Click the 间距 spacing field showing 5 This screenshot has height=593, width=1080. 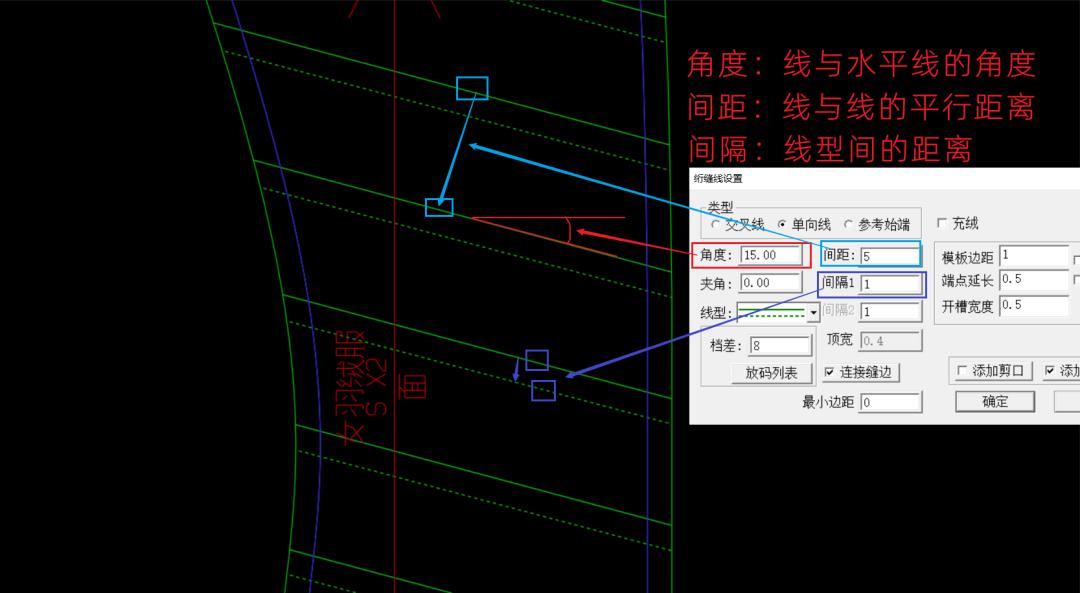[888, 255]
